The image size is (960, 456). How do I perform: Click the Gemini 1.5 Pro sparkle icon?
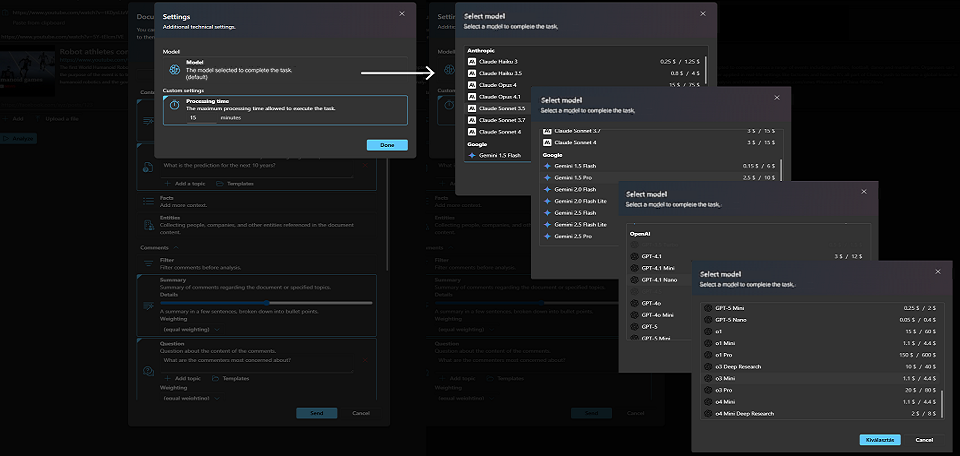tap(547, 178)
